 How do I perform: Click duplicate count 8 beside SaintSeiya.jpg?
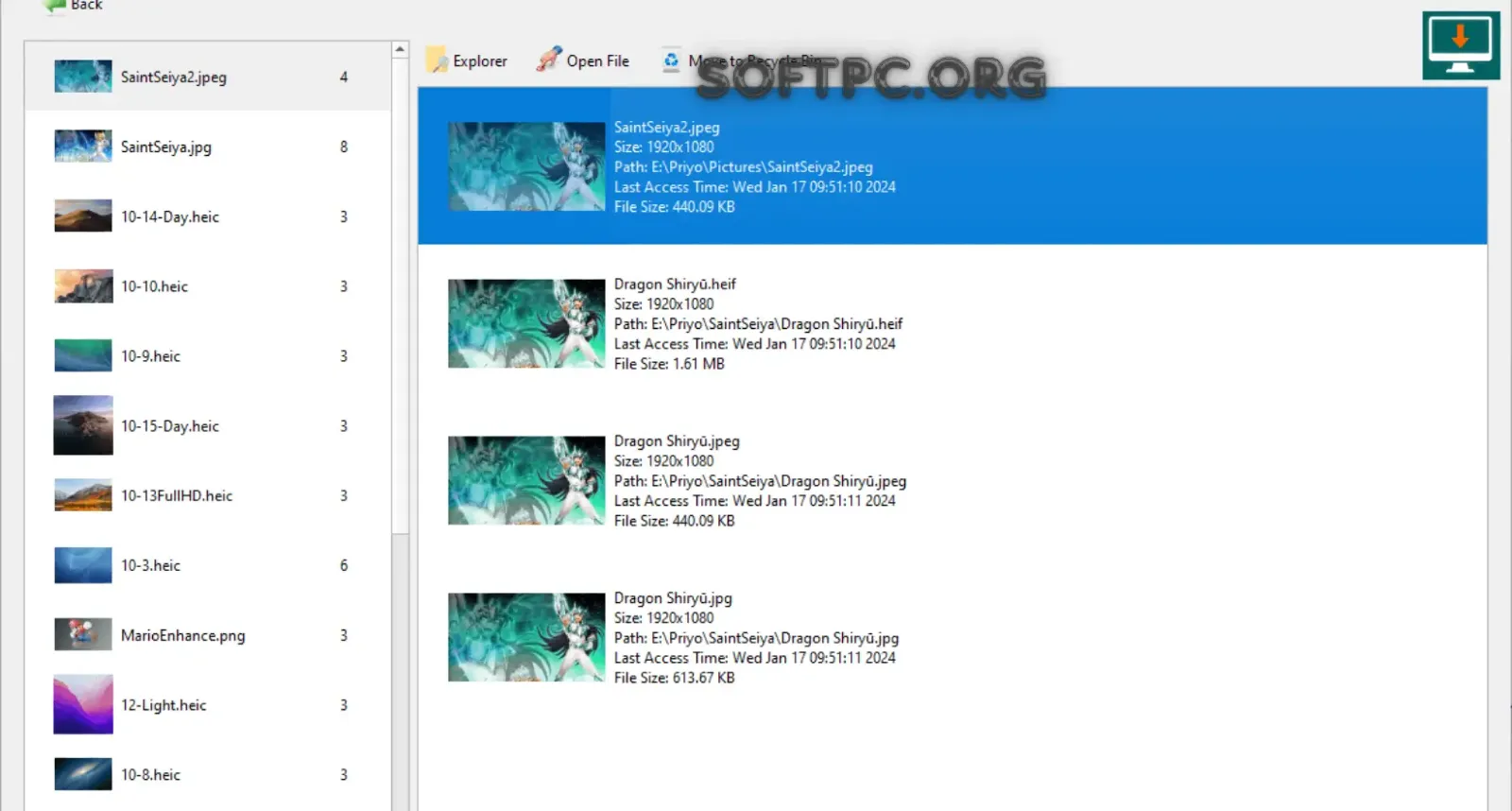pyautogui.click(x=344, y=147)
